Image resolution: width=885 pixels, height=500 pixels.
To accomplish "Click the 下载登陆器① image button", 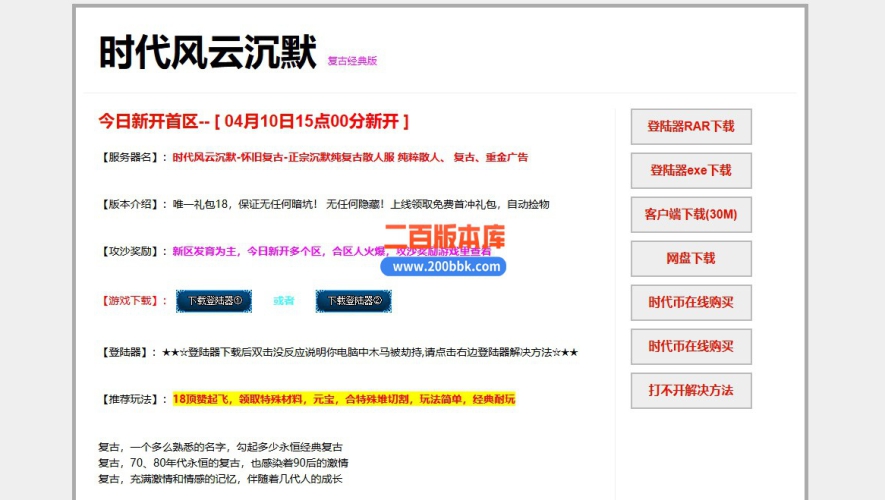I will [x=208, y=300].
